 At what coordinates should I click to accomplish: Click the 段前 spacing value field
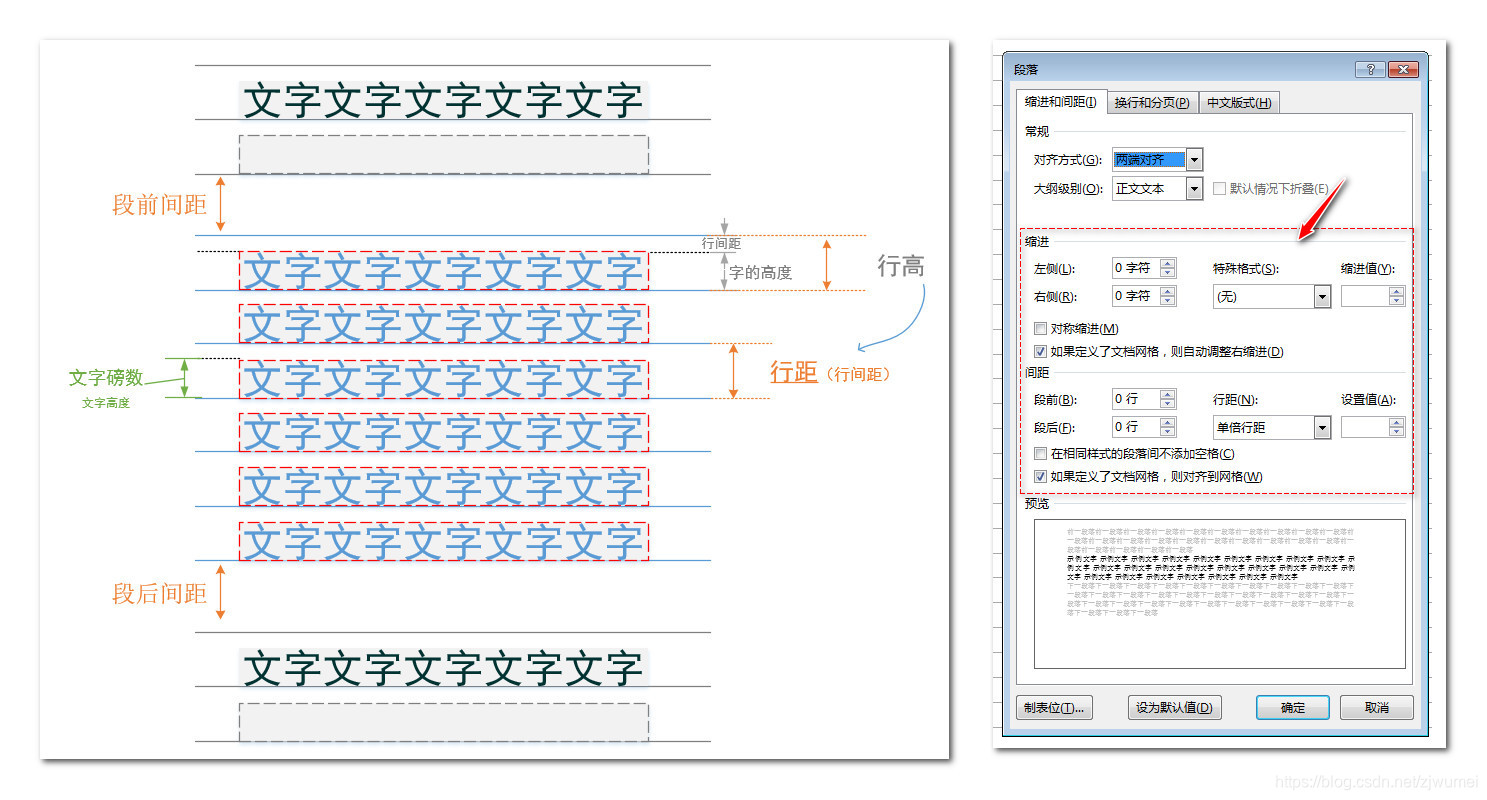click(1135, 399)
